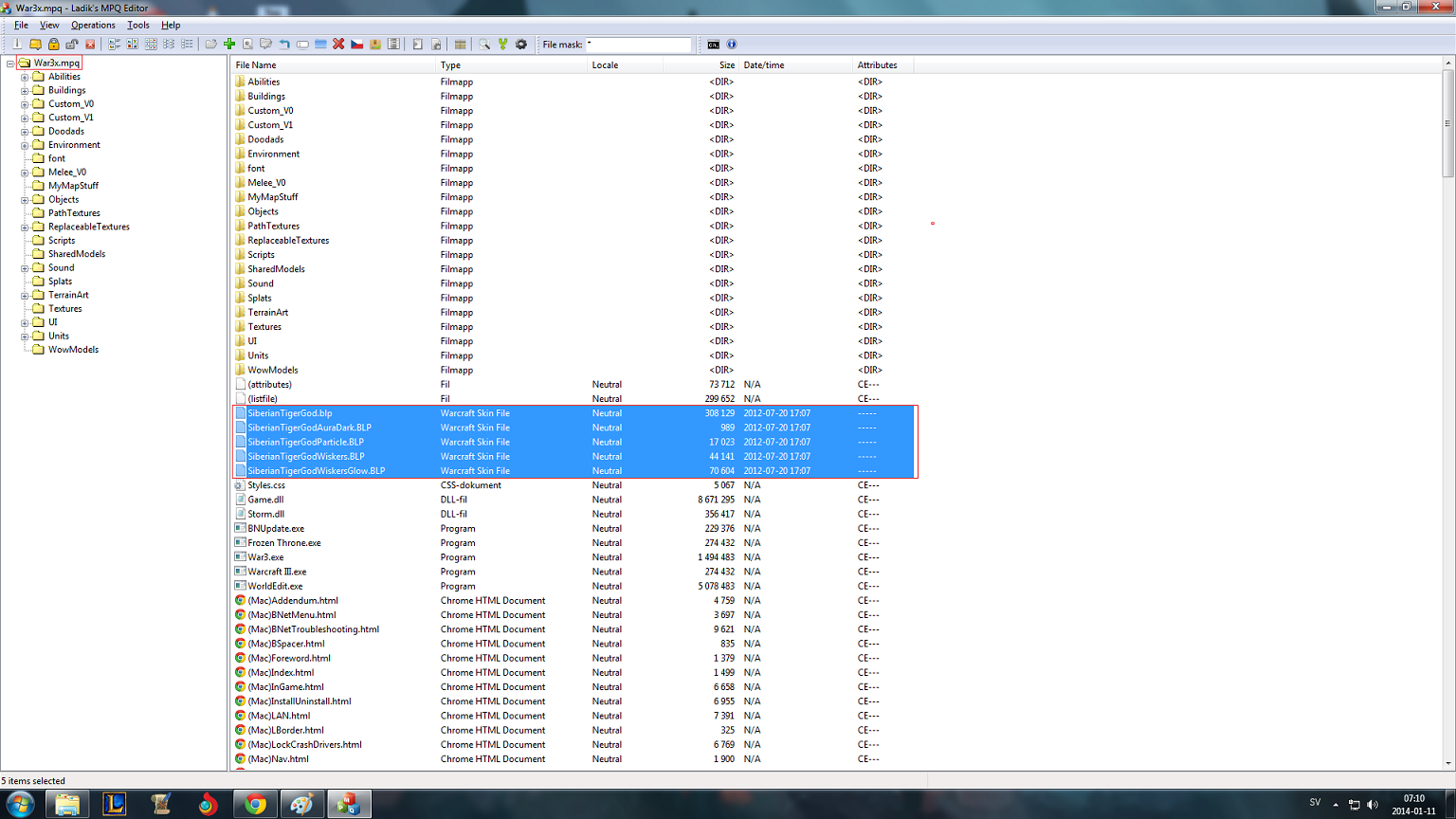Open the Help menu

pos(171,25)
